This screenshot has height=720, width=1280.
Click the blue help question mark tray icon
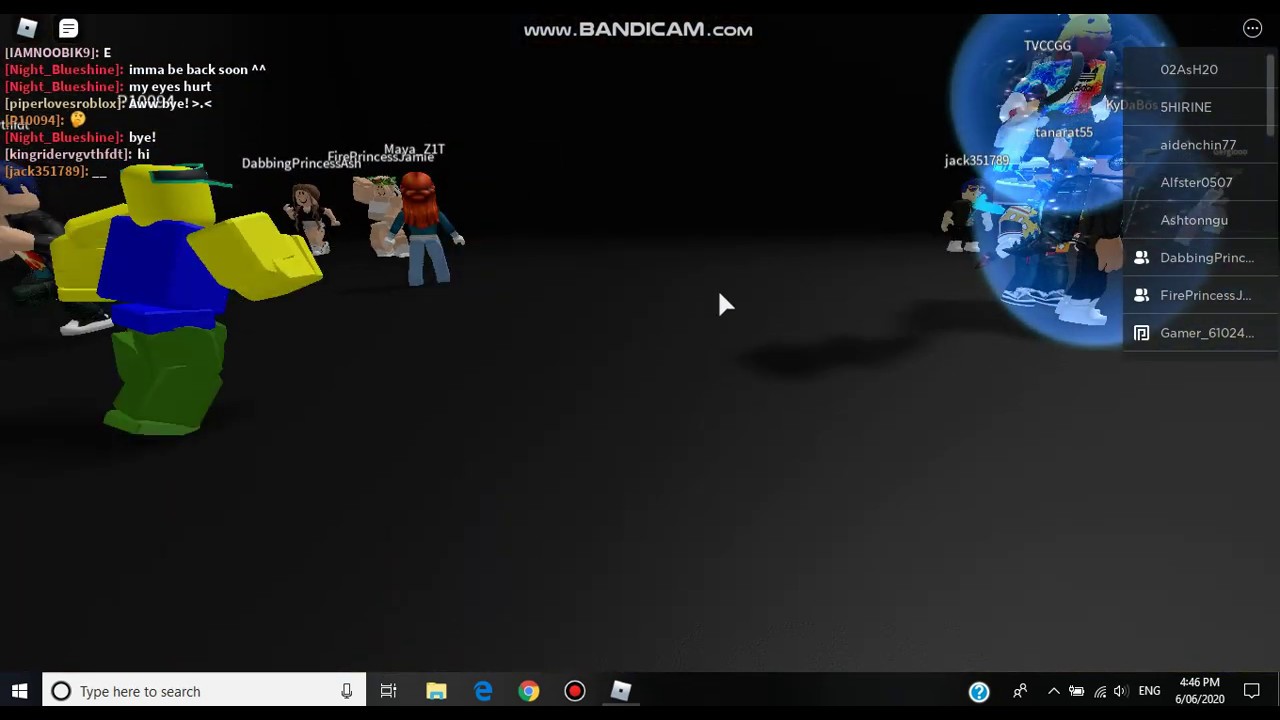click(979, 691)
